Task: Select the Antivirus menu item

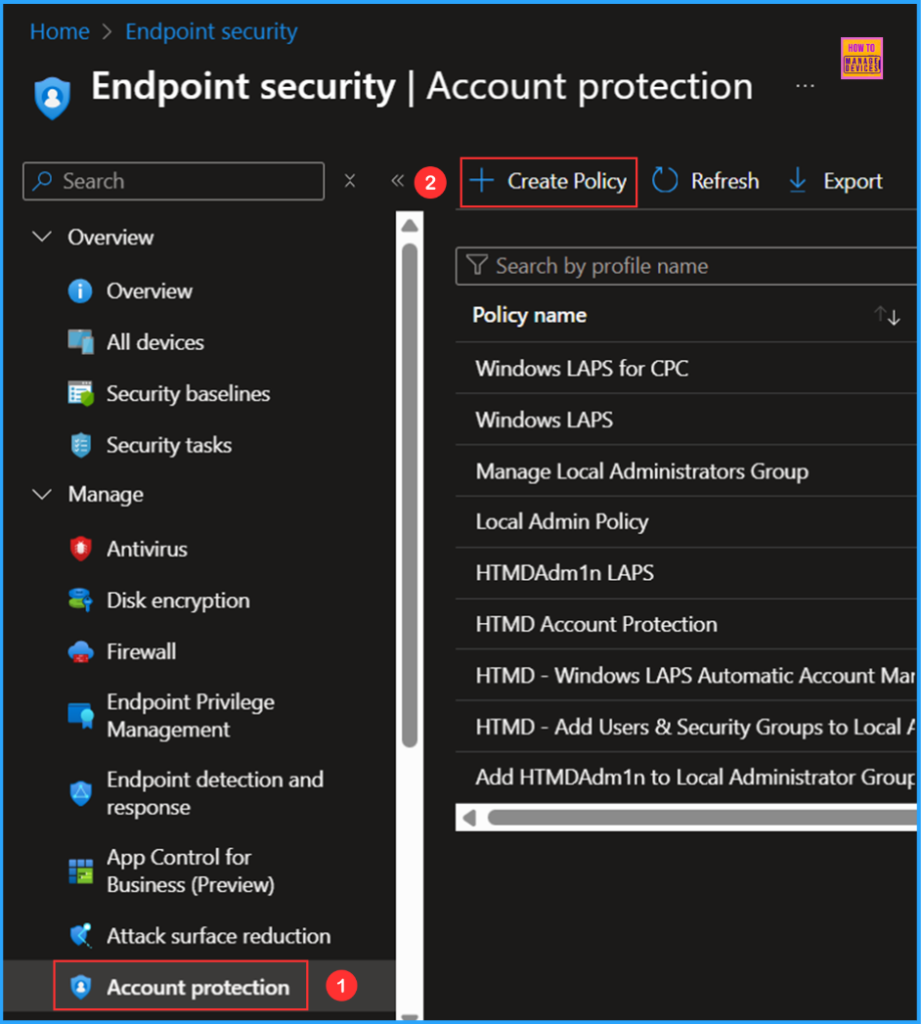Action: tap(147, 549)
